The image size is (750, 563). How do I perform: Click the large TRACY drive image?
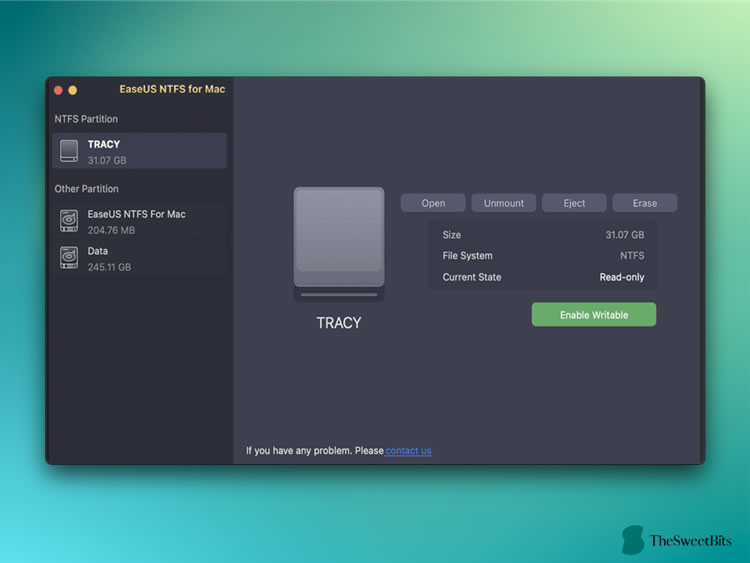tap(339, 244)
